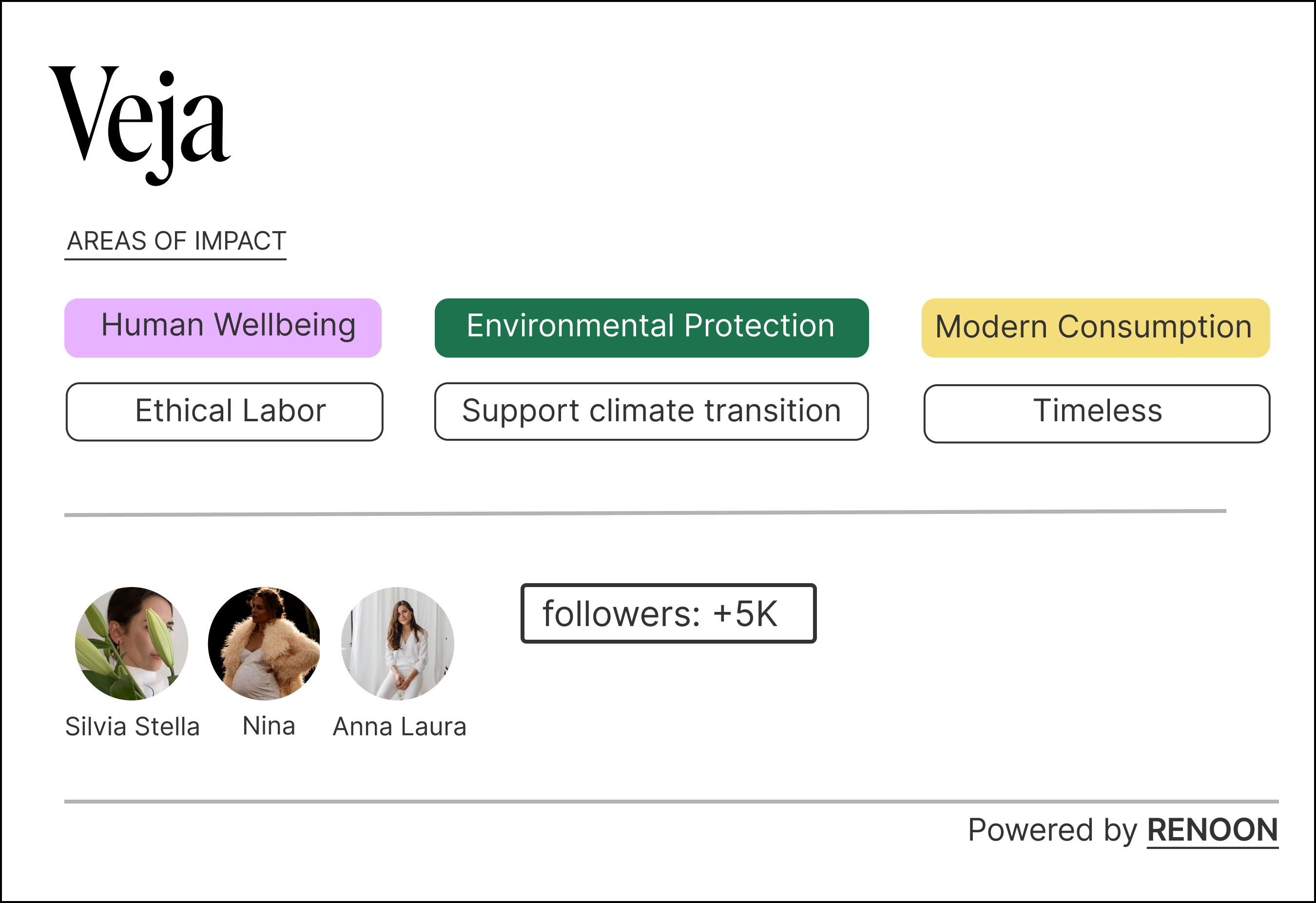1316x903 pixels.
Task: Click the Ethical Labor pill
Action: (x=224, y=412)
